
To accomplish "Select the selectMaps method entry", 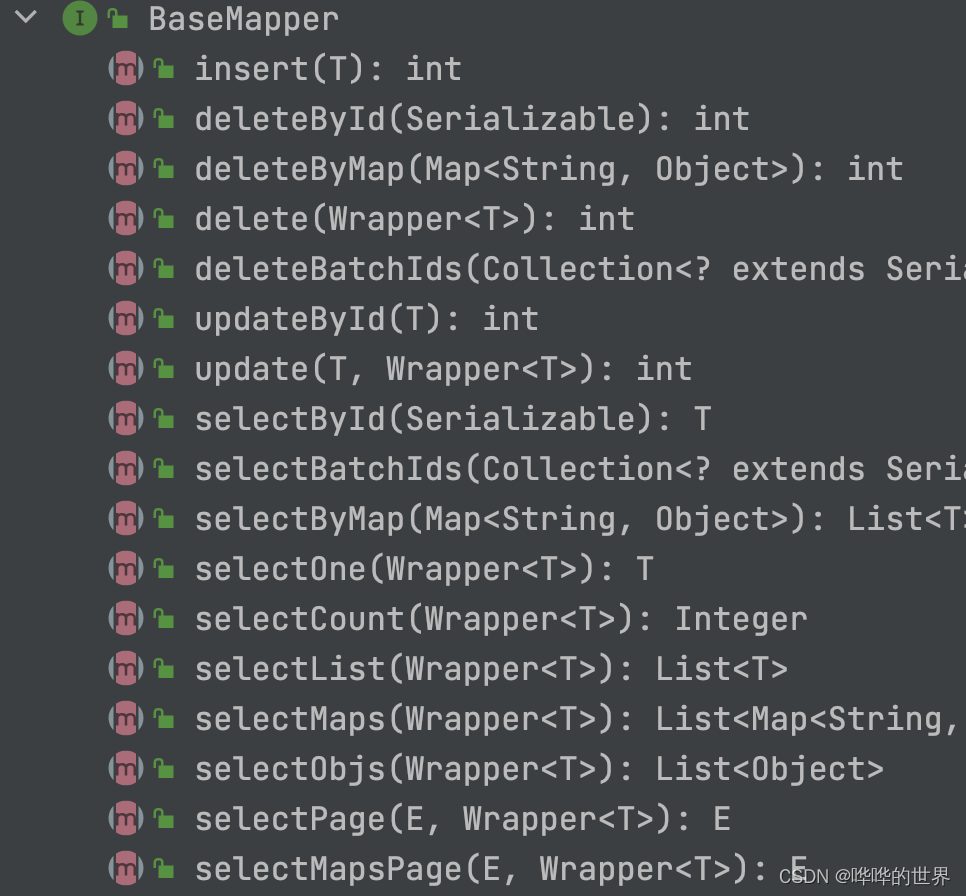I will [x=400, y=718].
